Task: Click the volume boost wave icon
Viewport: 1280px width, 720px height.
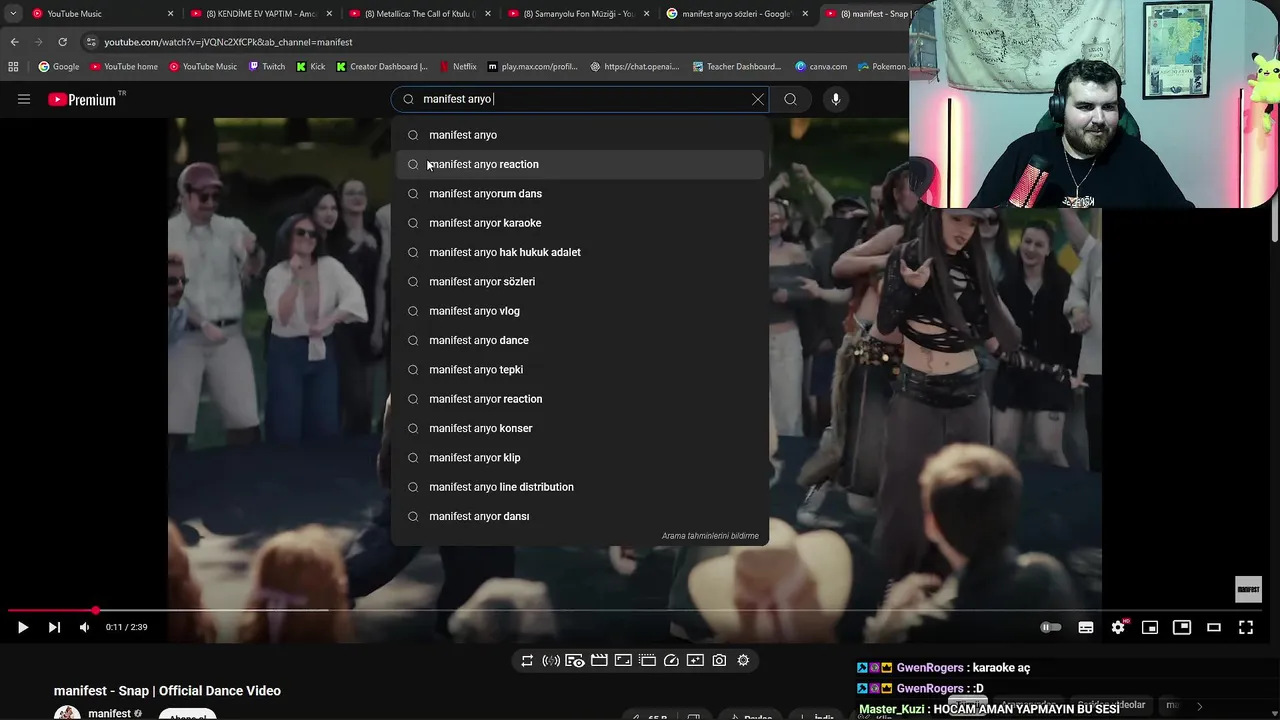Action: click(x=551, y=660)
